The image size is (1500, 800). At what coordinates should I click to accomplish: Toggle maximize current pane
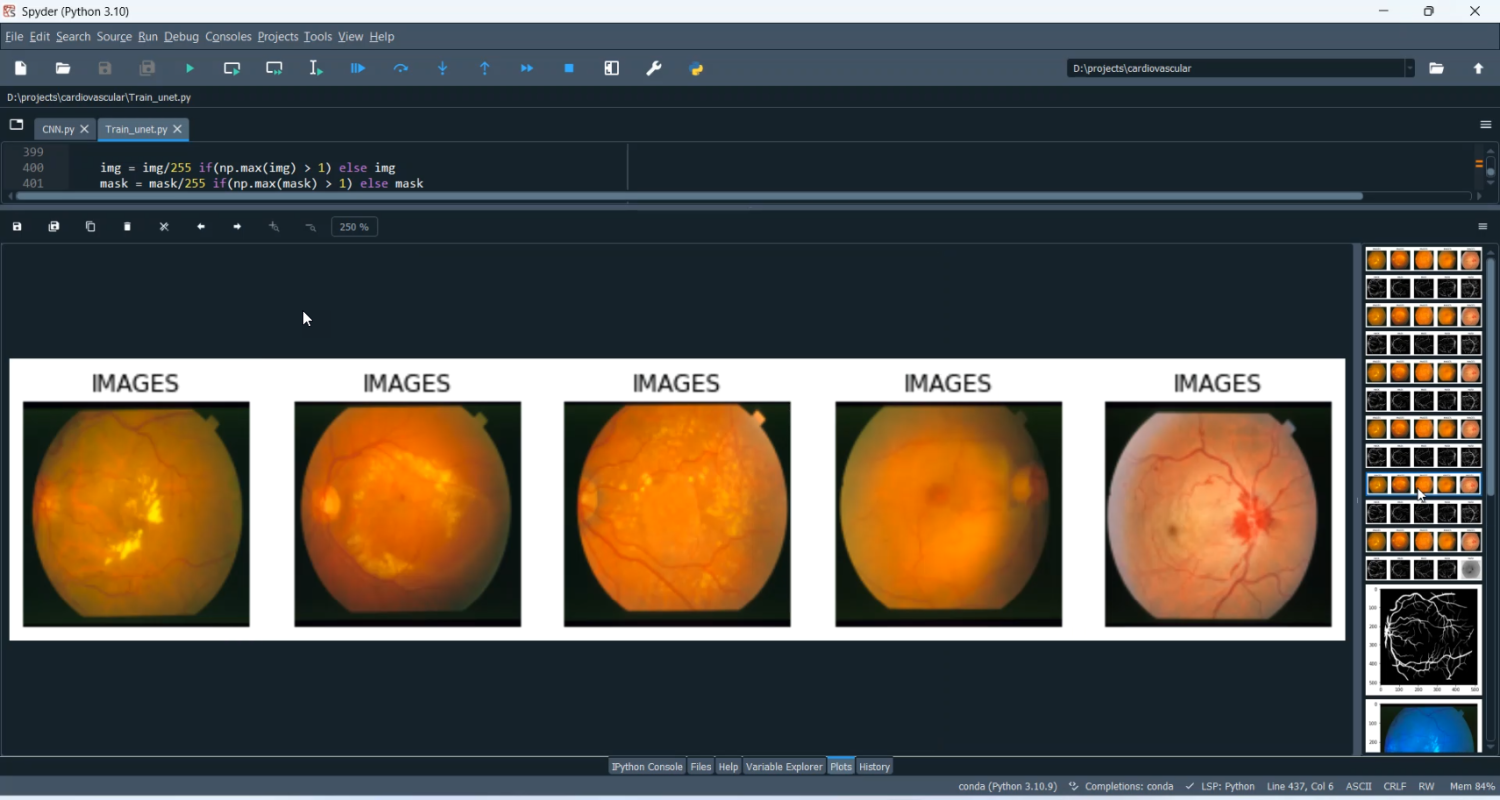pos(611,68)
